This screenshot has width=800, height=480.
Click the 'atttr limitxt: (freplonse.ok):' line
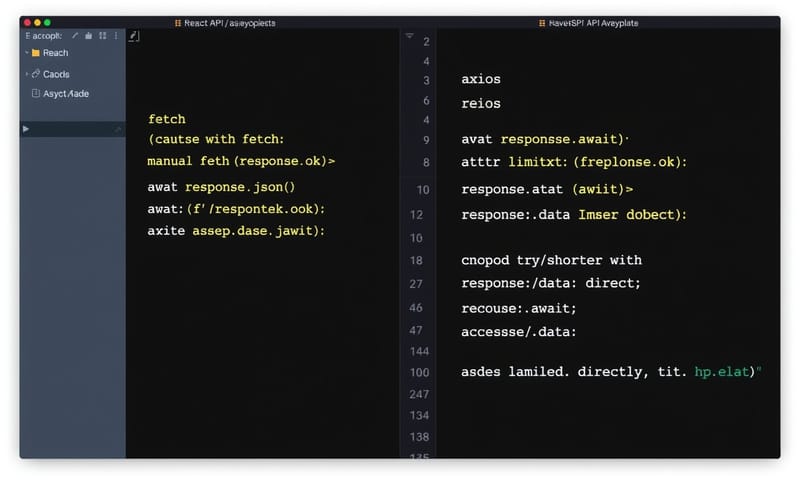click(574, 162)
